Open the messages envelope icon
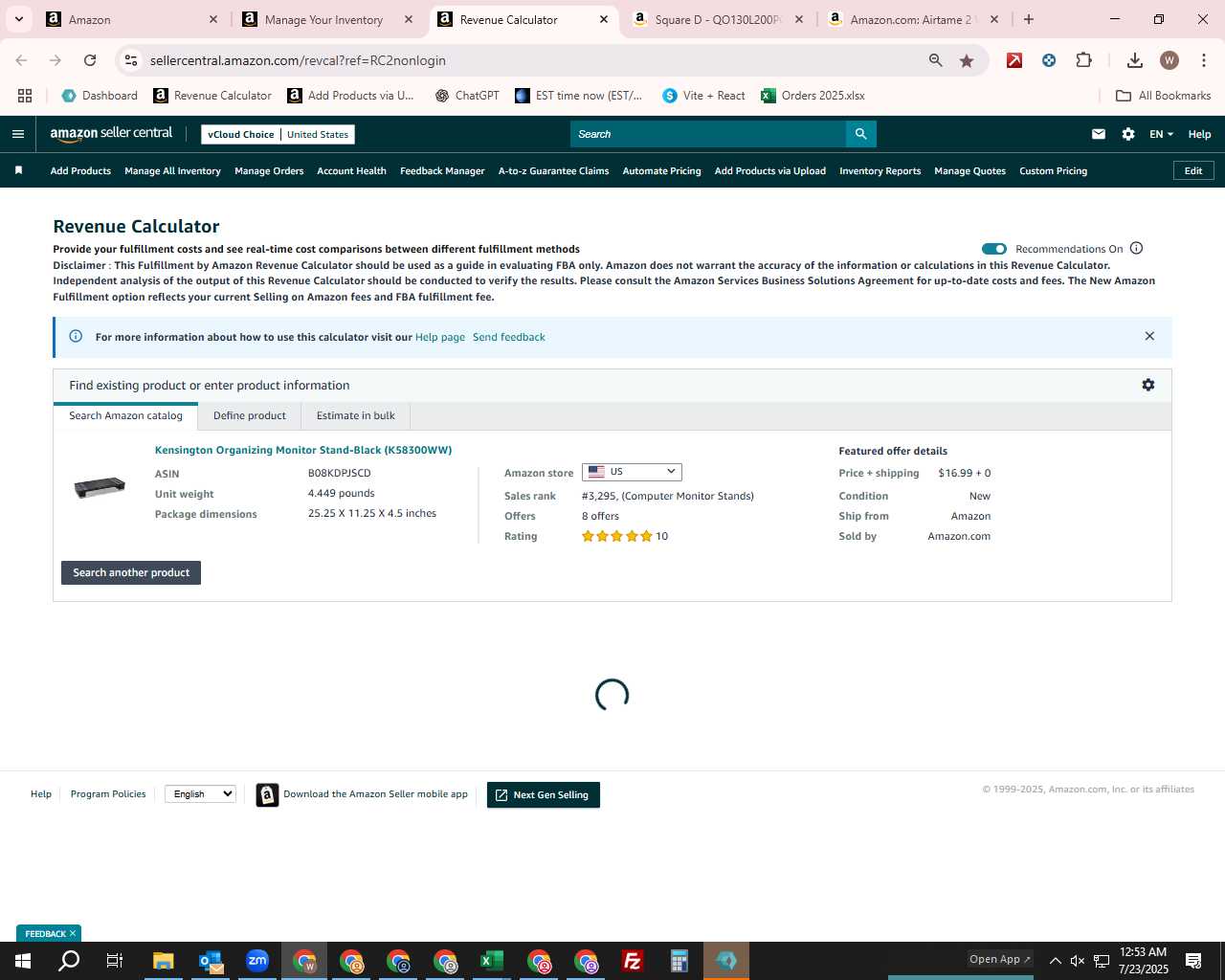This screenshot has width=1225, height=980. (x=1099, y=134)
